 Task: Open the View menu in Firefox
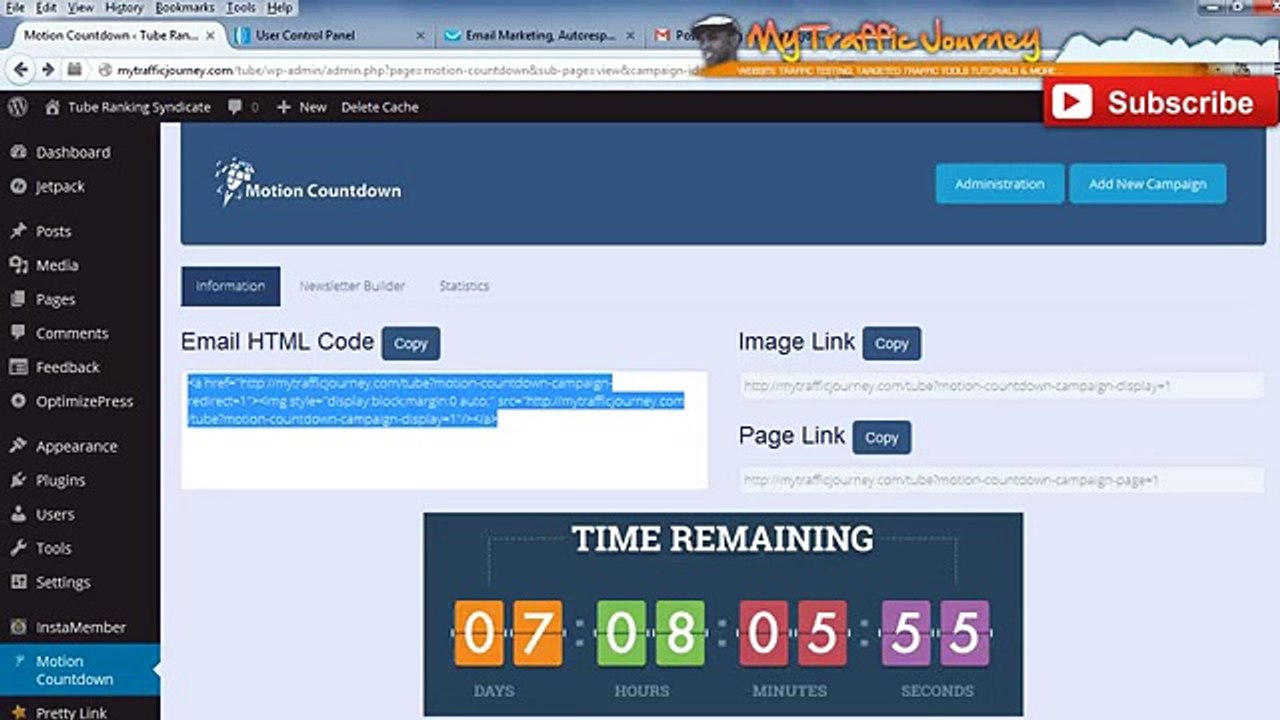(81, 7)
